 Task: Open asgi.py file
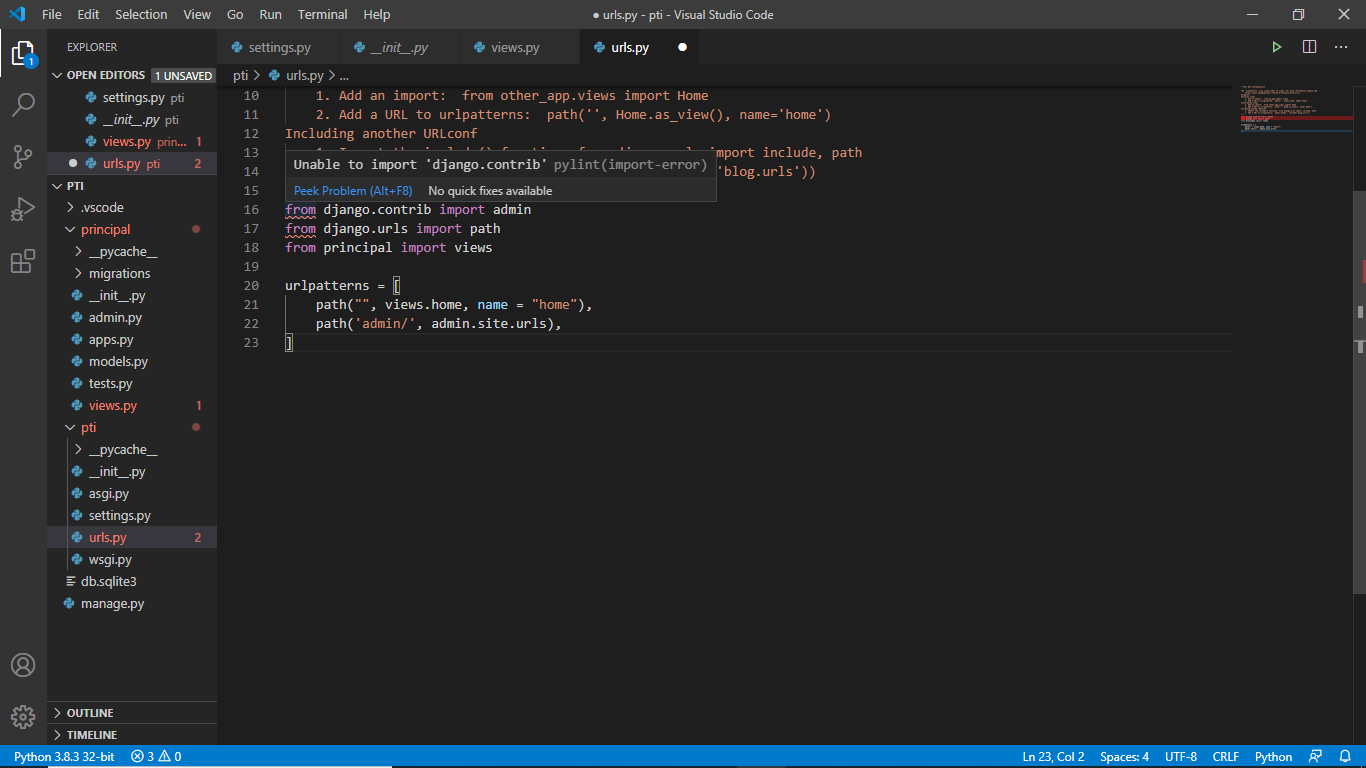(x=109, y=493)
